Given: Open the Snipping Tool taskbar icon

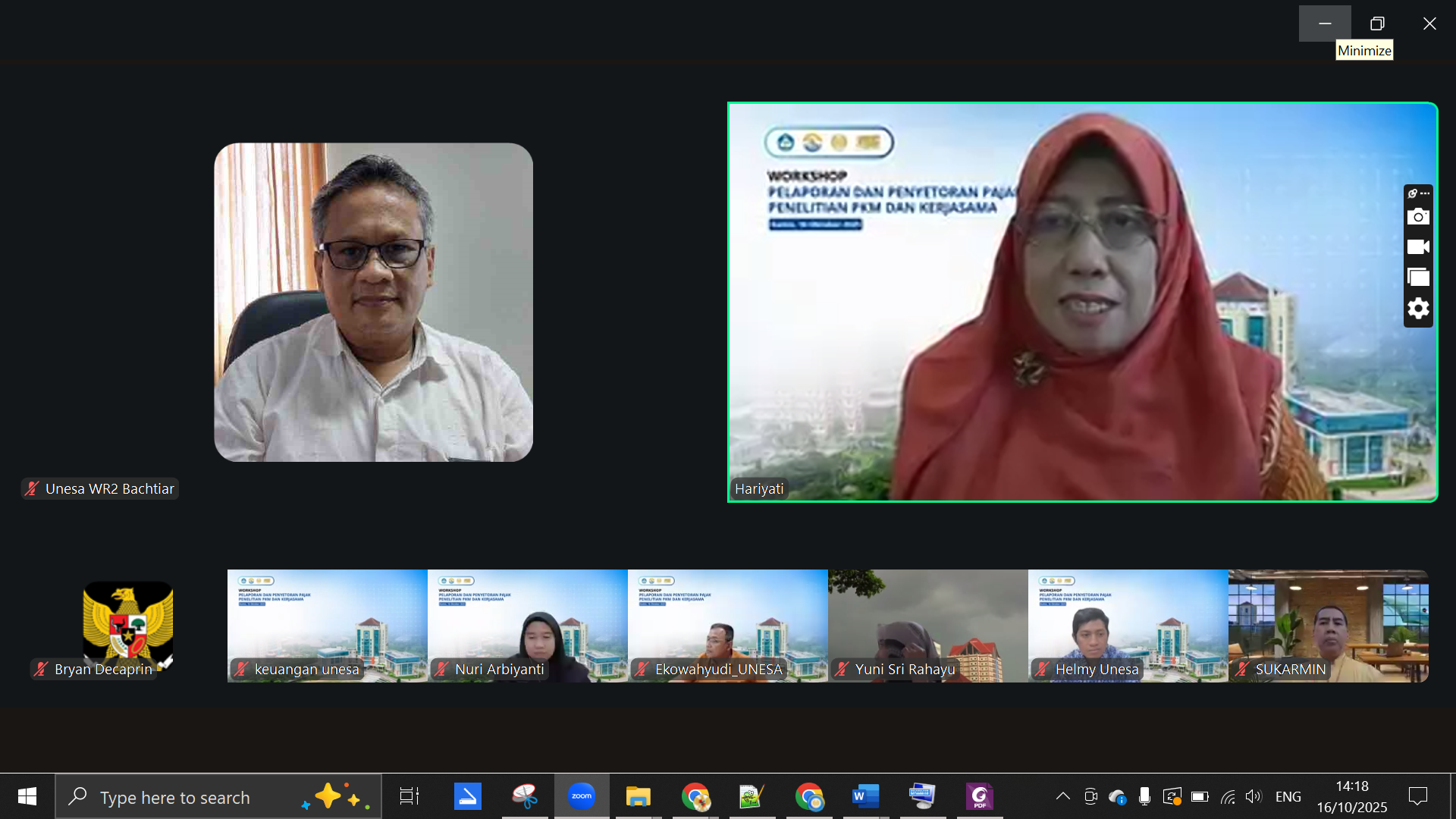Looking at the screenshot, I should [x=525, y=796].
